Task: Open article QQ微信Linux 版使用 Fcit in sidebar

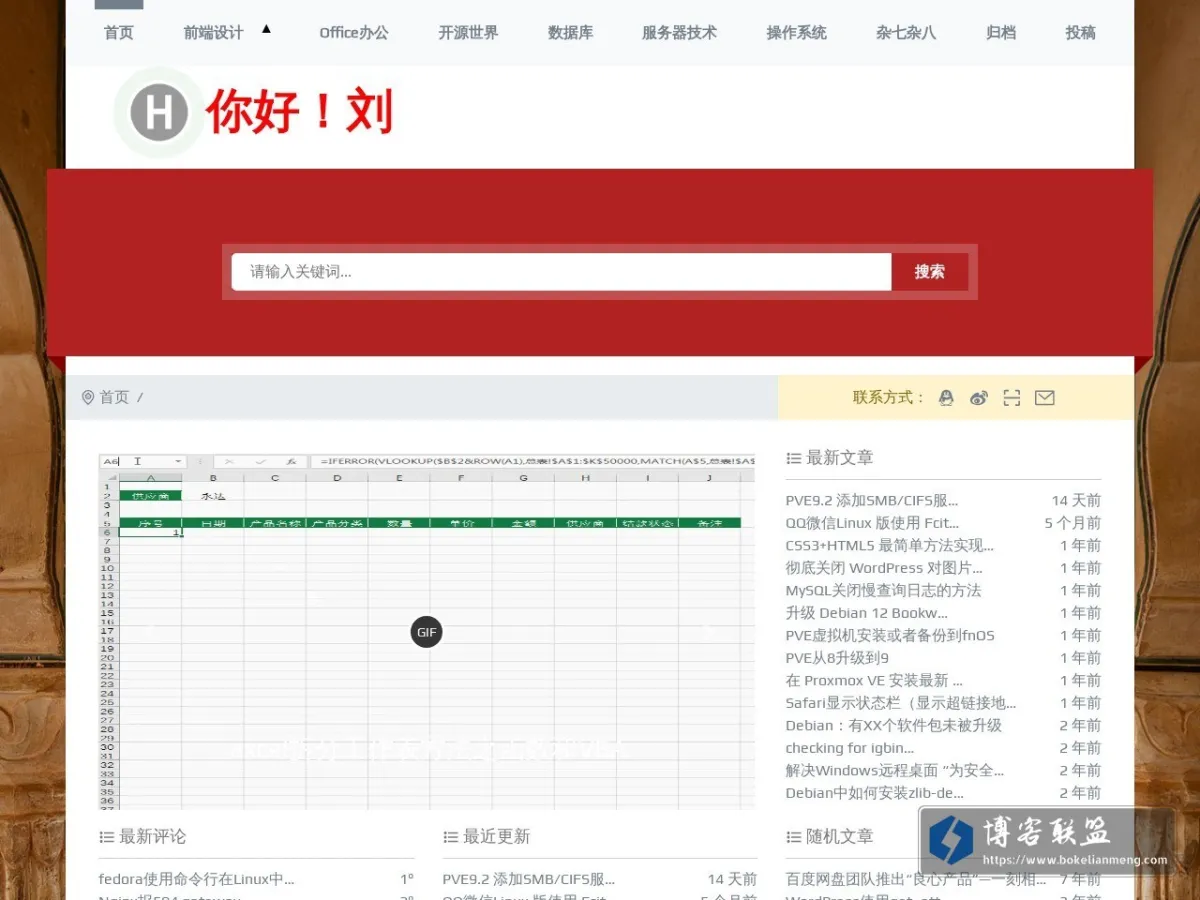Action: pos(872,523)
